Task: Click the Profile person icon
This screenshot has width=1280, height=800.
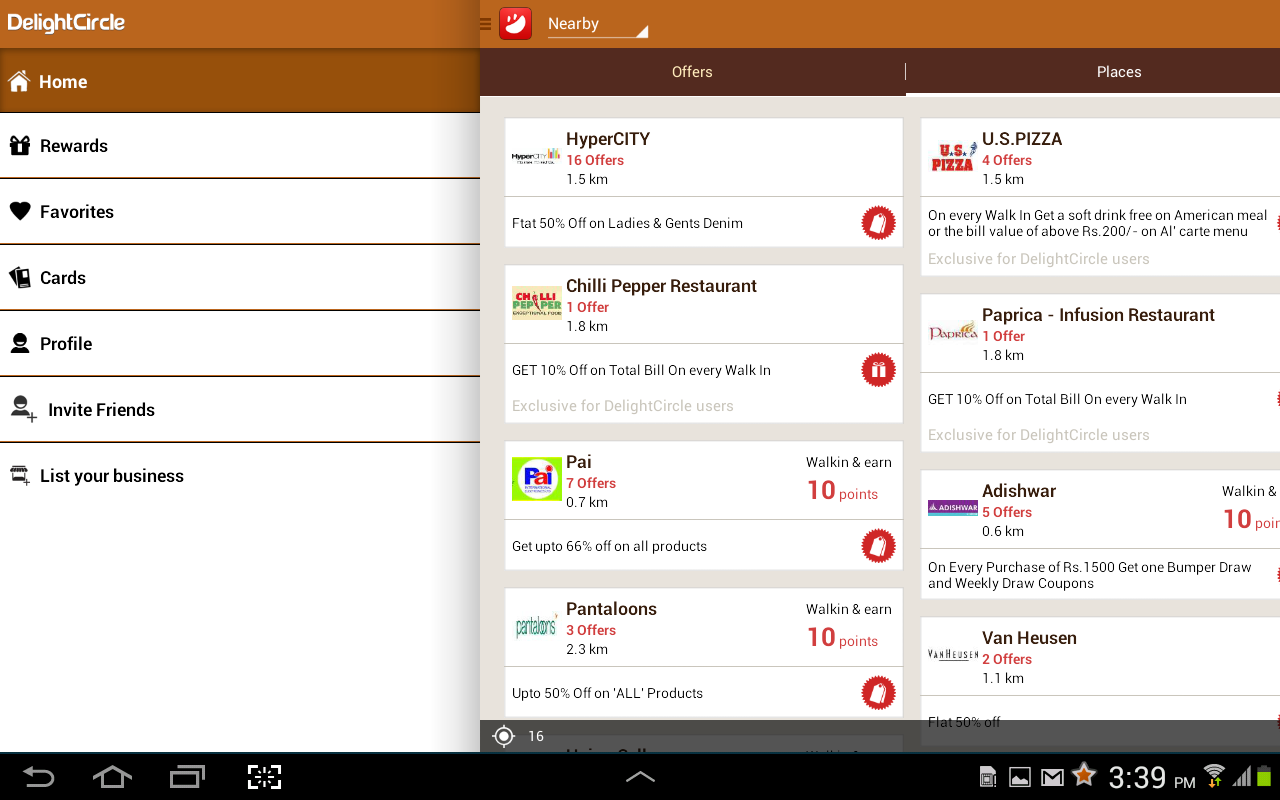Action: click(x=20, y=344)
